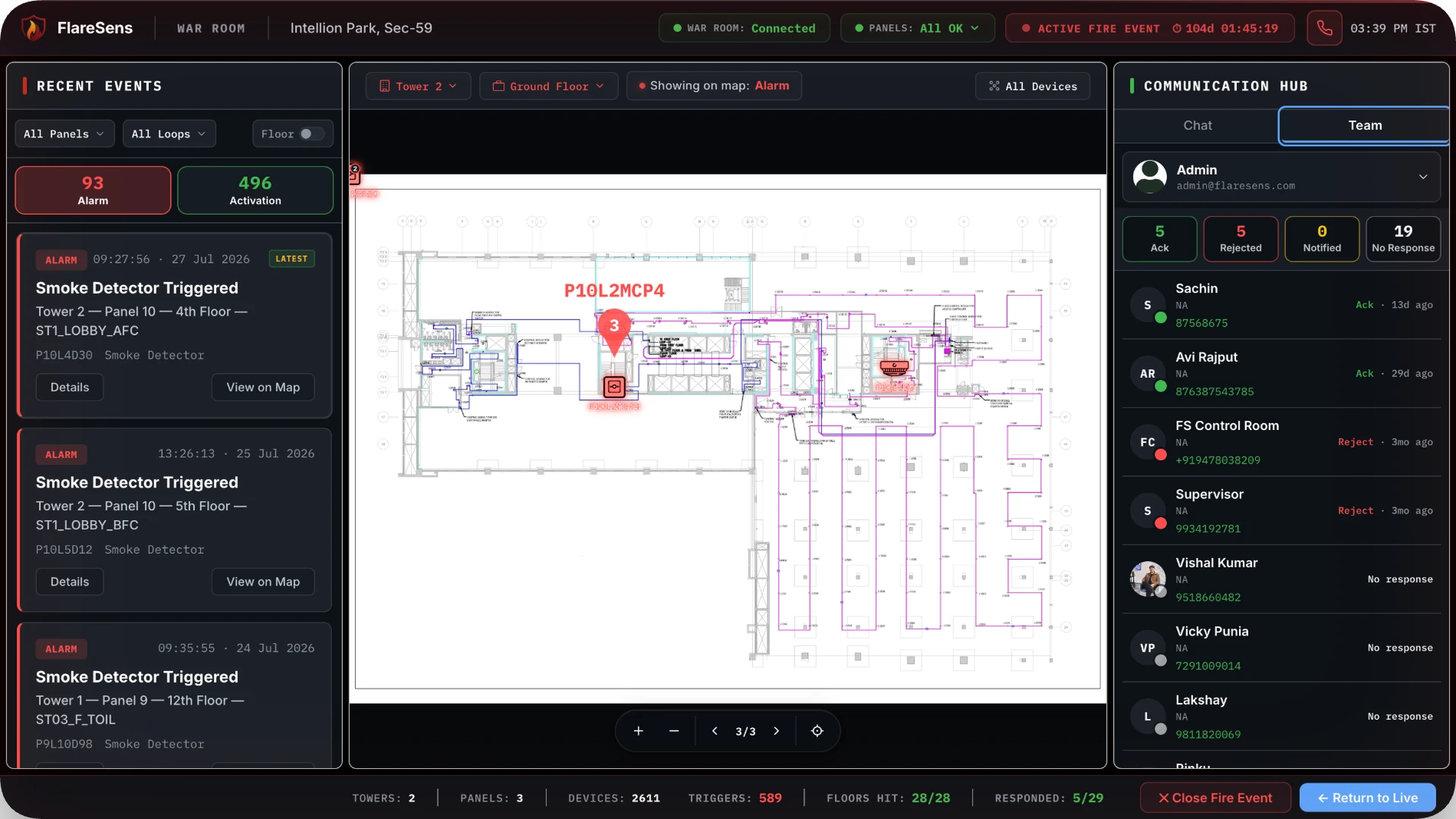The height and width of the screenshot is (819, 1456).
Task: Click the Active Fire Event status pill
Action: click(1150, 28)
